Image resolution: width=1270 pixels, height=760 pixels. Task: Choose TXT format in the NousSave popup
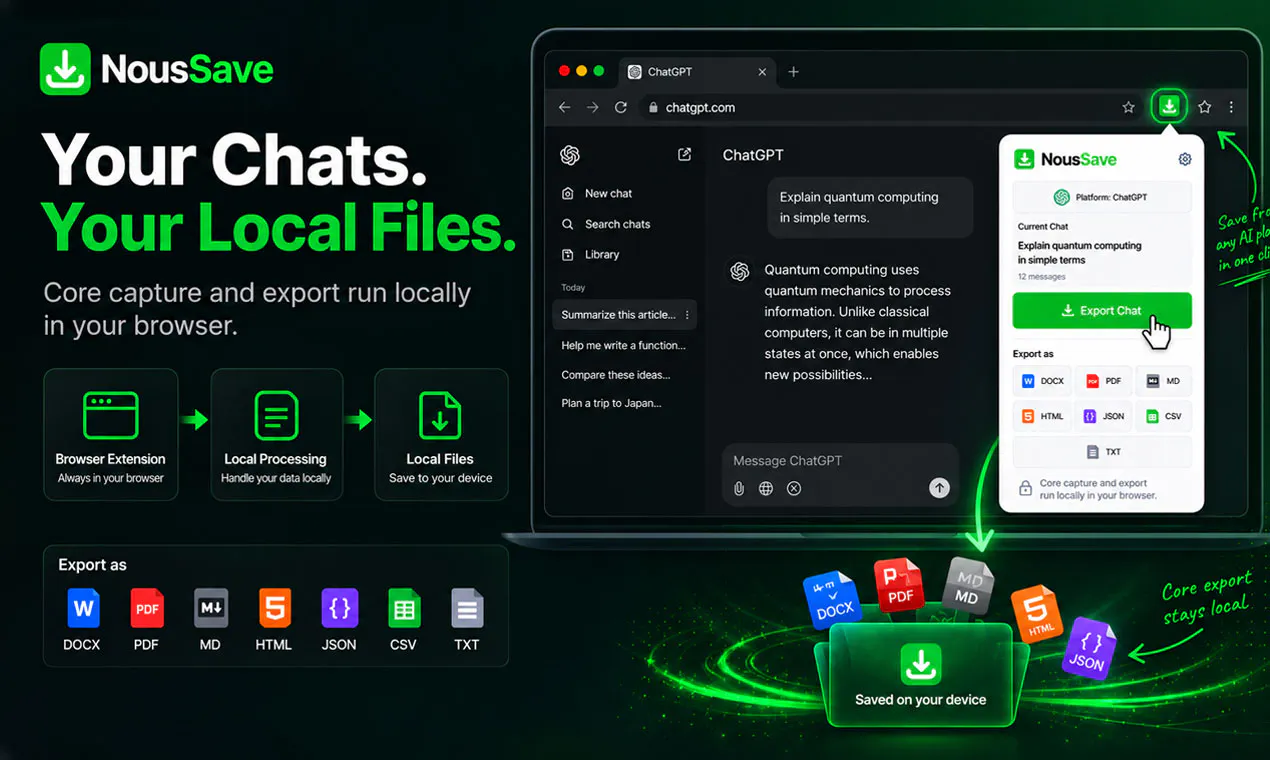pyautogui.click(x=1102, y=452)
